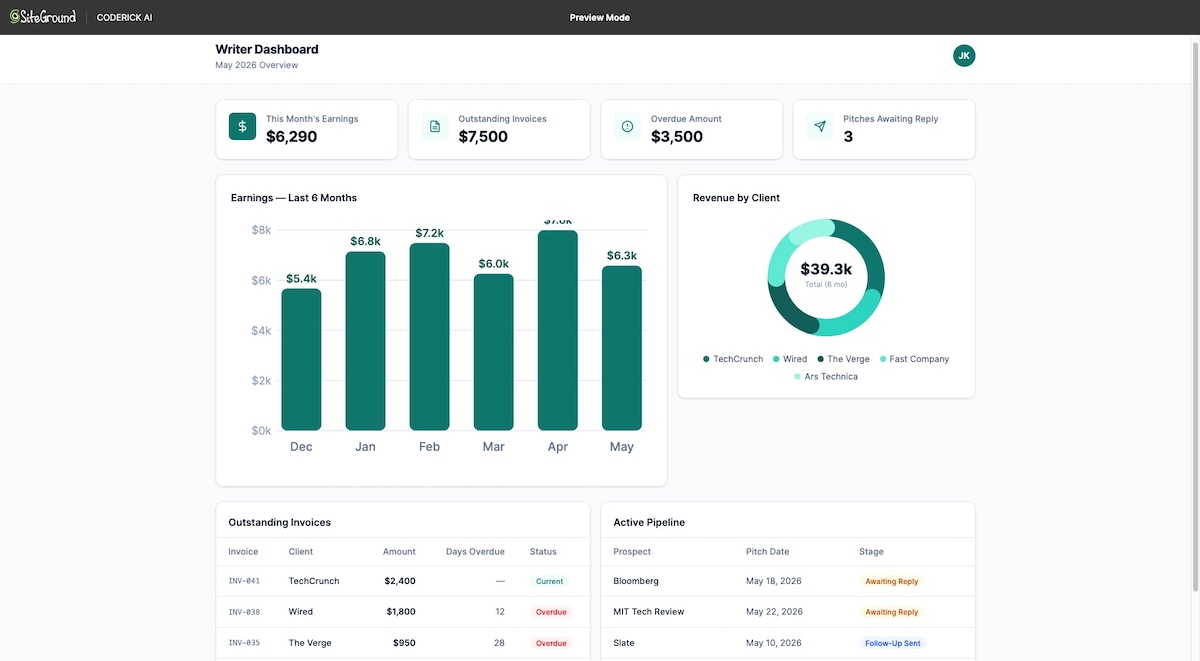Click invoice number INV-038
Image resolution: width=1200 pixels, height=661 pixels.
point(244,612)
